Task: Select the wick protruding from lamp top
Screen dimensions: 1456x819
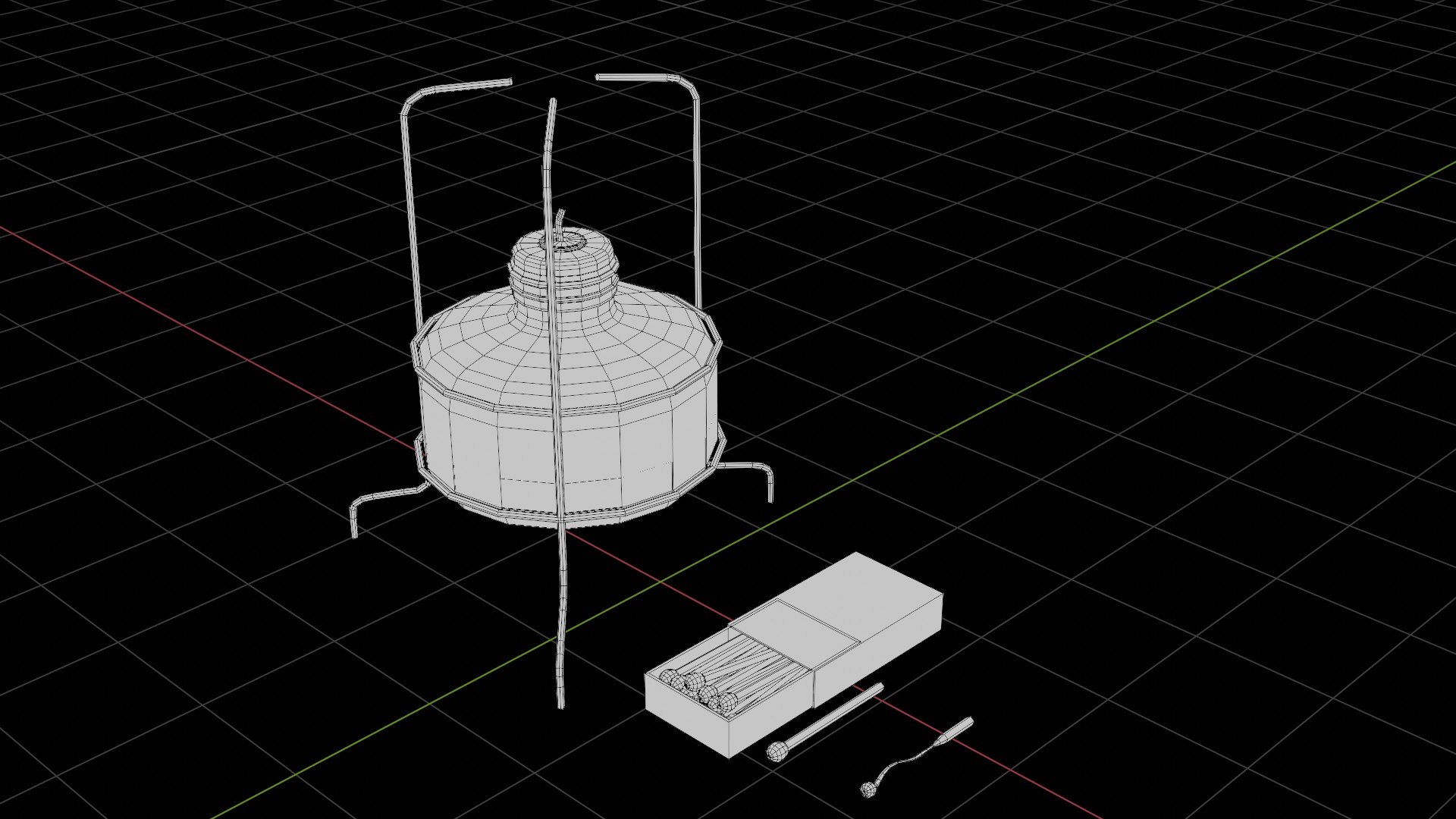Action: point(560,220)
